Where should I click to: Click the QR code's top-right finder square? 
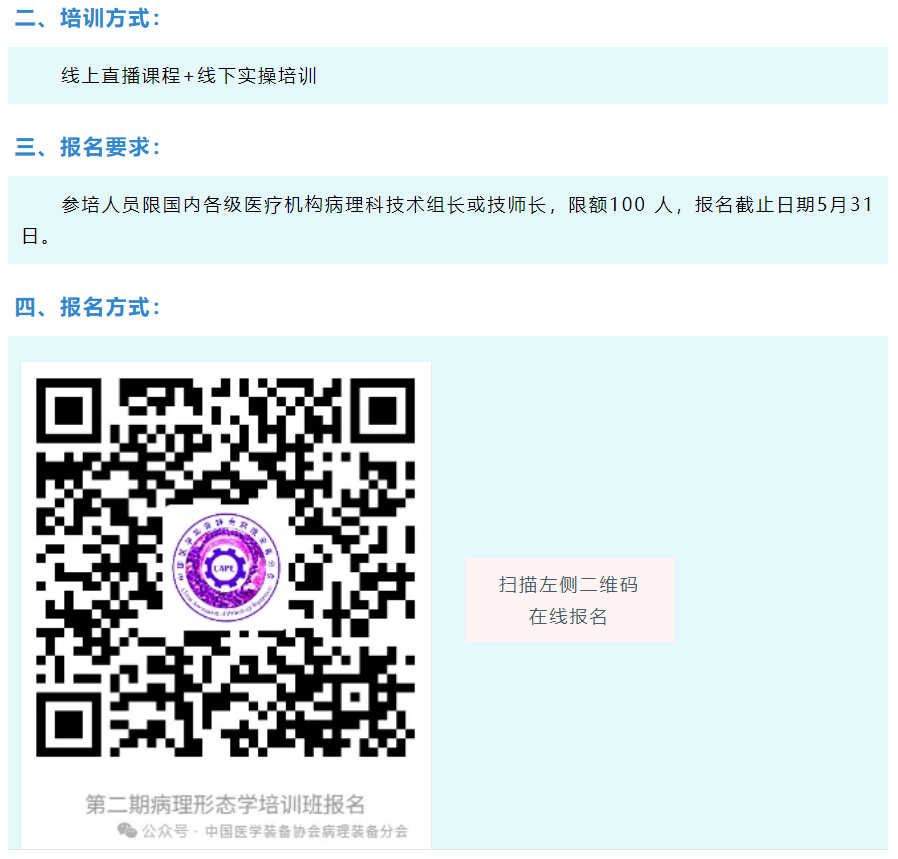click(383, 411)
